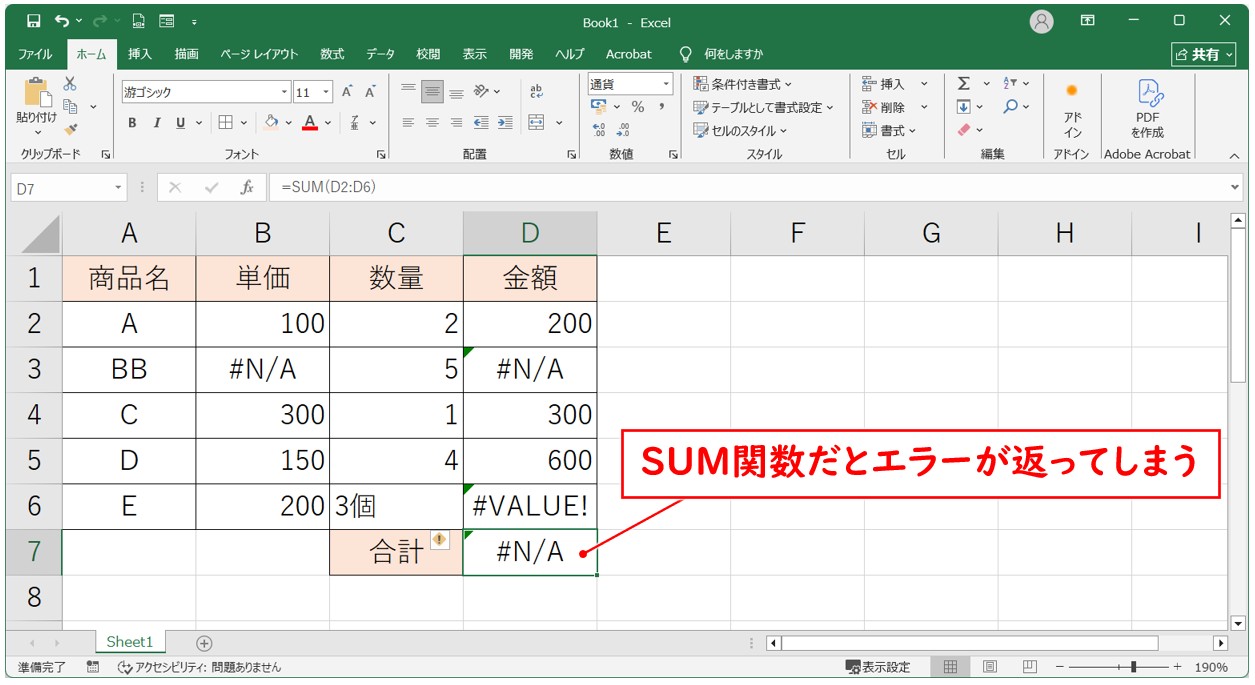This screenshot has width=1255, height=685.
Task: Open the font name 游ゴシック dropdown
Action: click(x=284, y=93)
